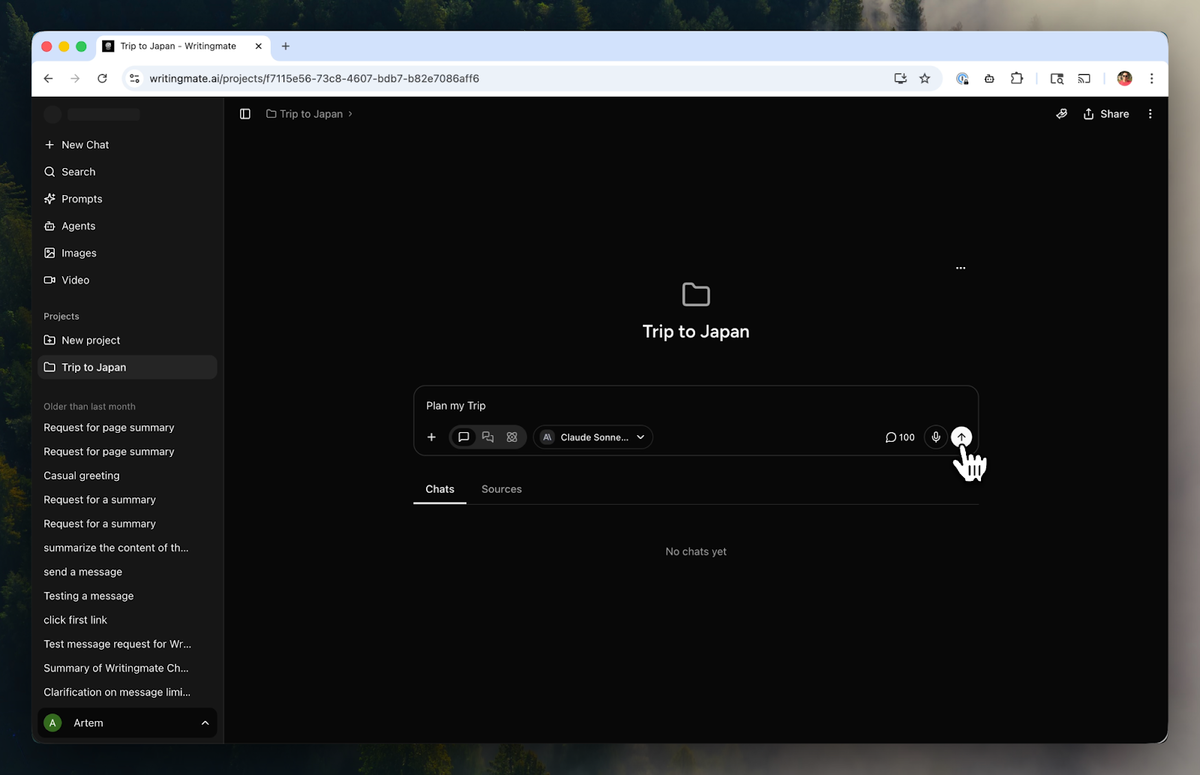Select the Chats tab
1200x775 pixels.
(x=440, y=489)
